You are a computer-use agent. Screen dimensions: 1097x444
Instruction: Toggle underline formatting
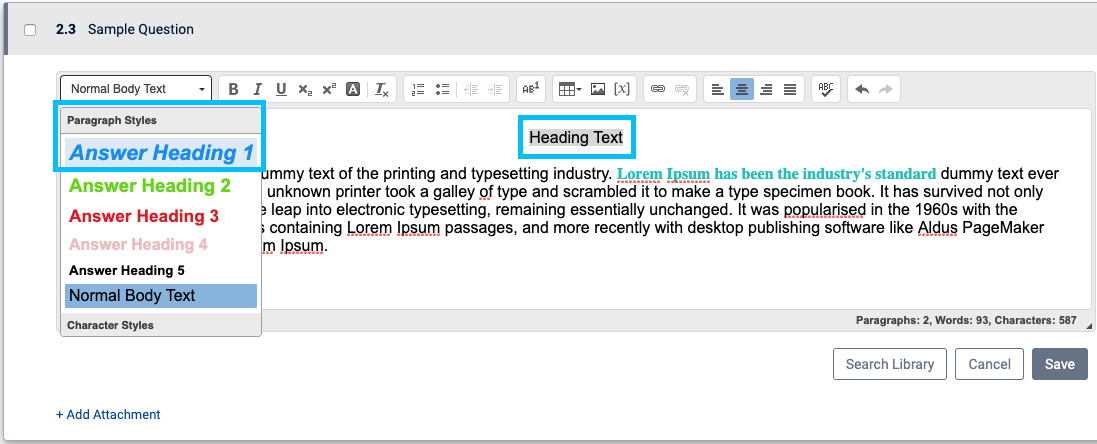[x=281, y=89]
